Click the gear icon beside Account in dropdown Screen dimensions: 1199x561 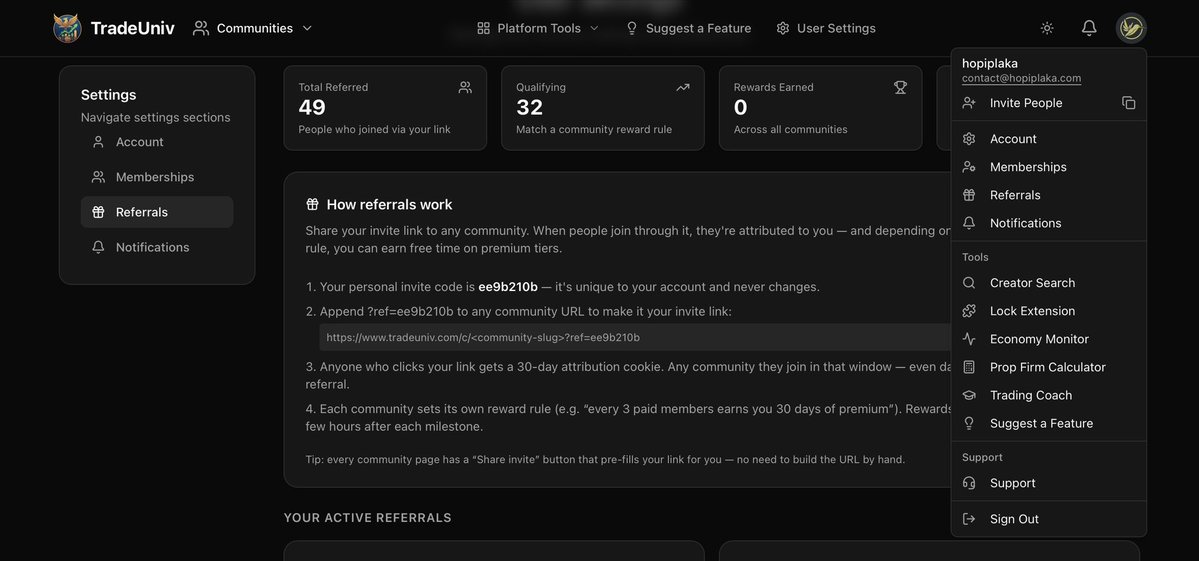tap(969, 138)
